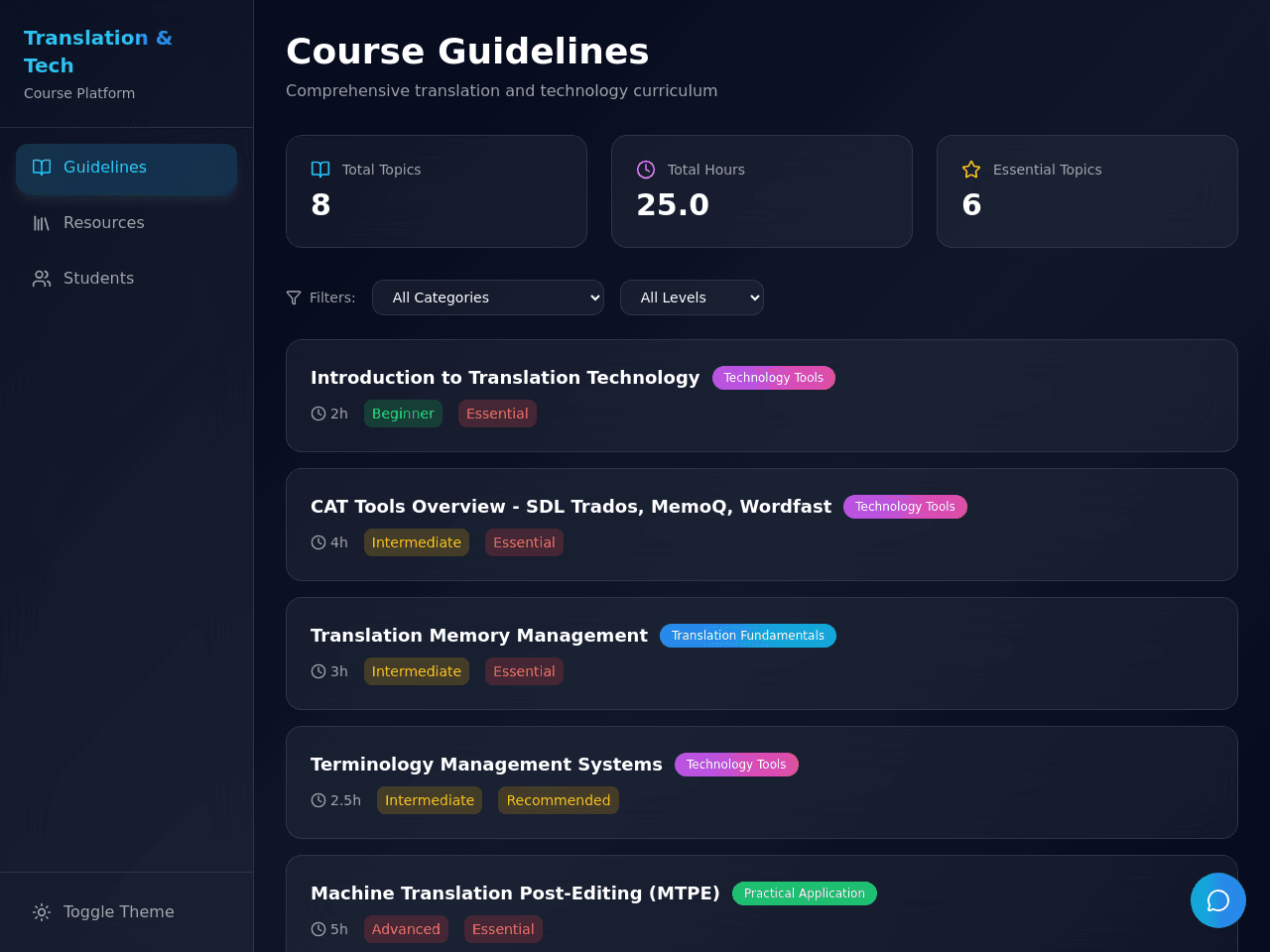Click the Practical Application badge

coord(805,893)
